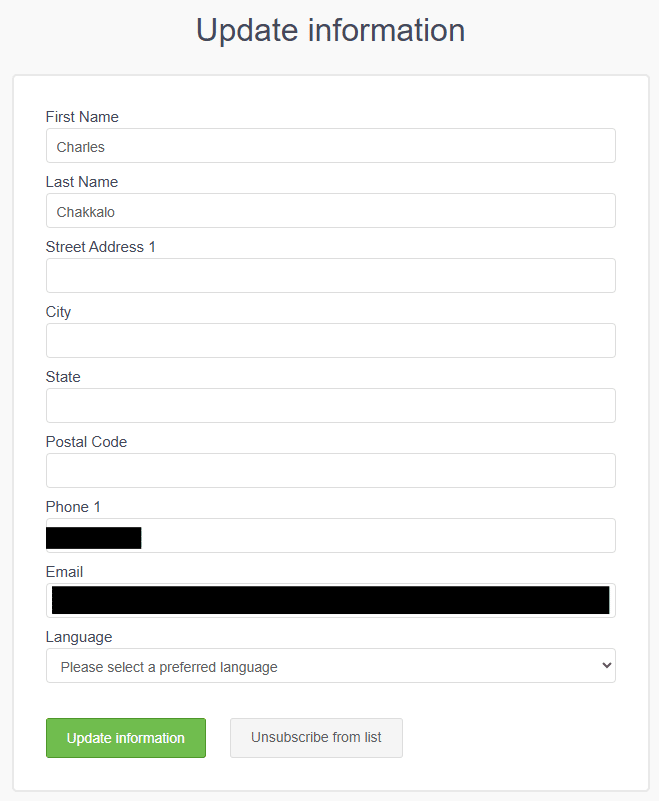
Task: Click the Street Address 1 input field
Action: click(330, 276)
